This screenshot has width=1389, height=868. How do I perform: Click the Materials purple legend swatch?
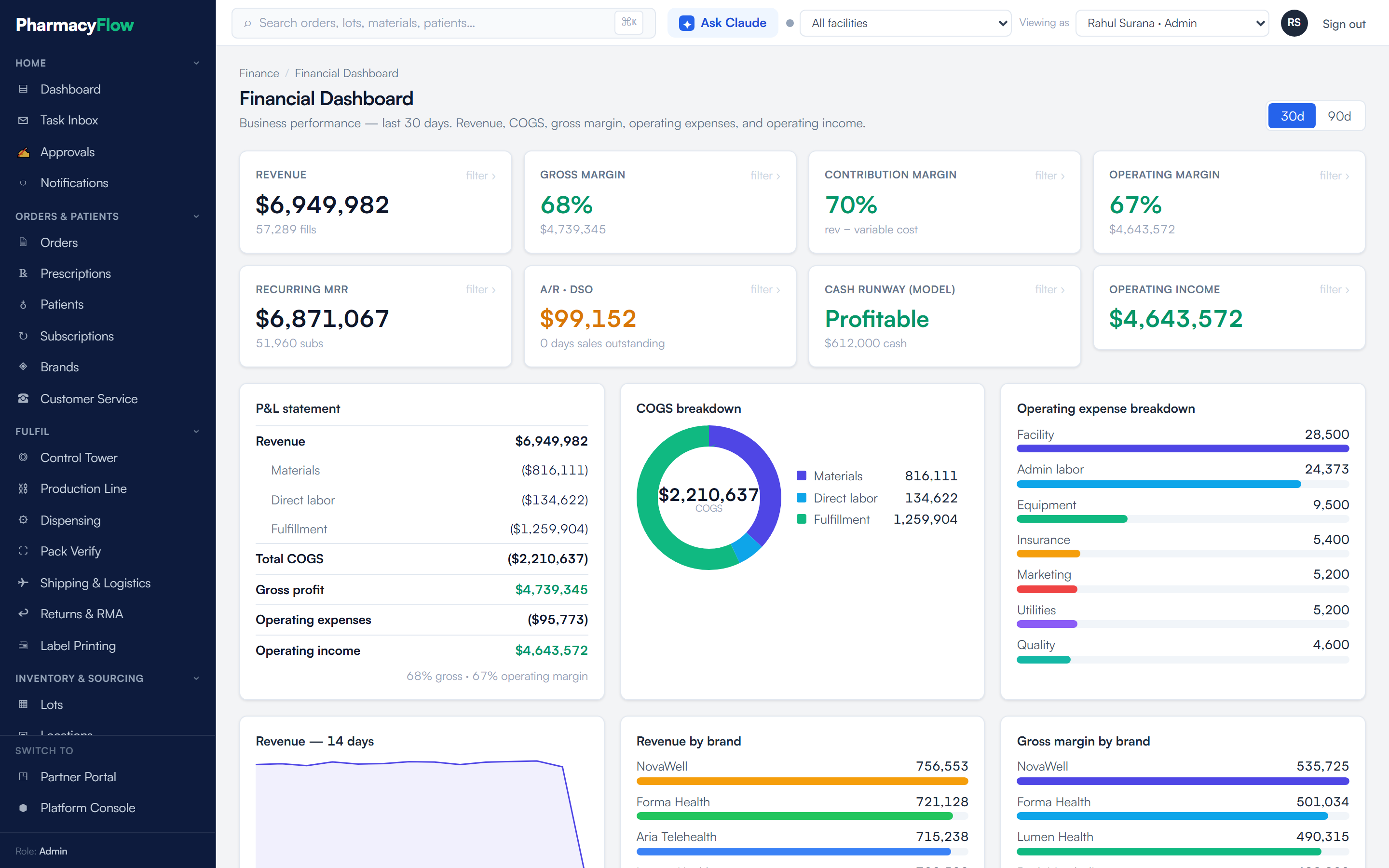[x=801, y=475]
